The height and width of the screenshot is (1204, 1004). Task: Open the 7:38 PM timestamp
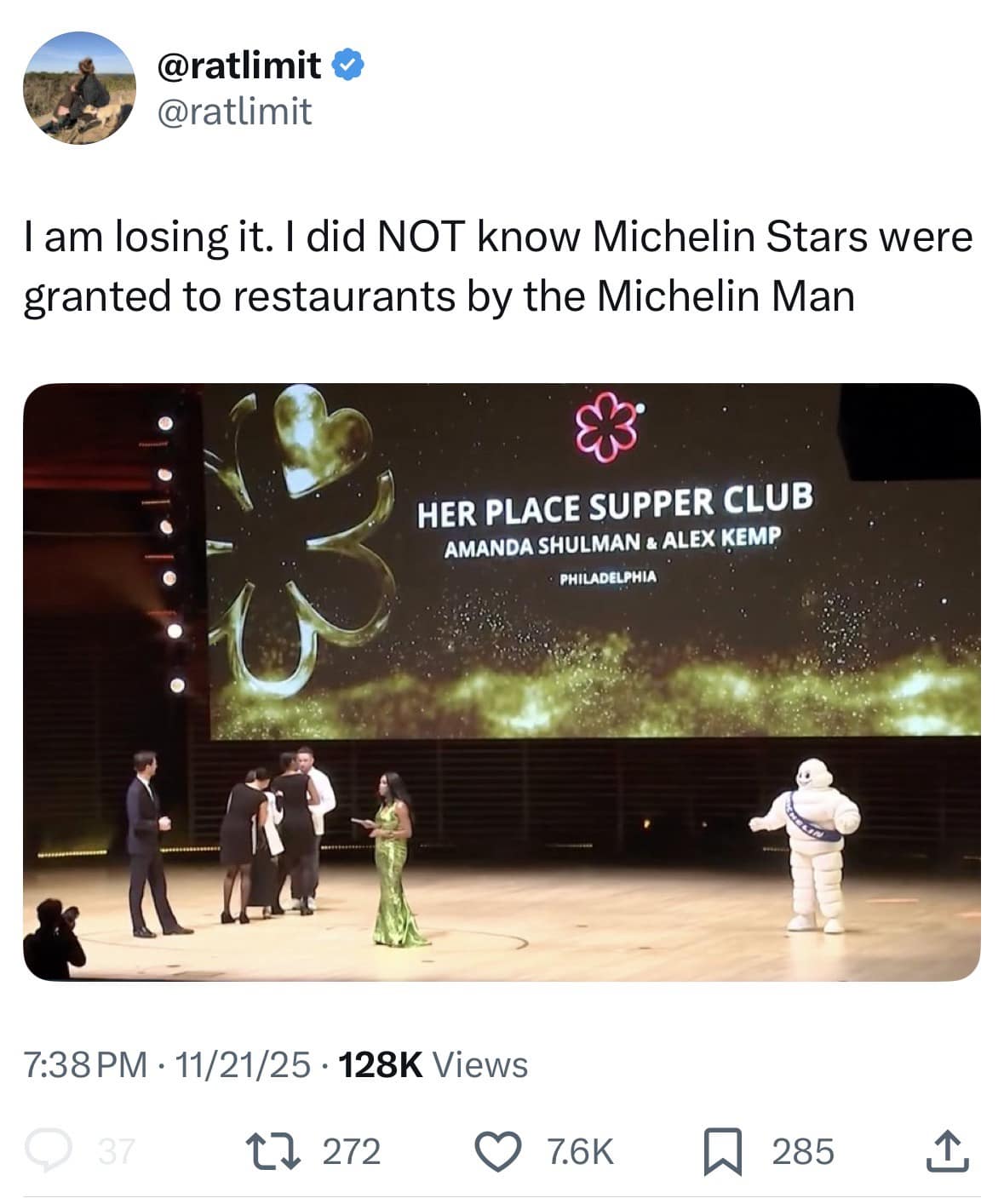click(x=85, y=1064)
